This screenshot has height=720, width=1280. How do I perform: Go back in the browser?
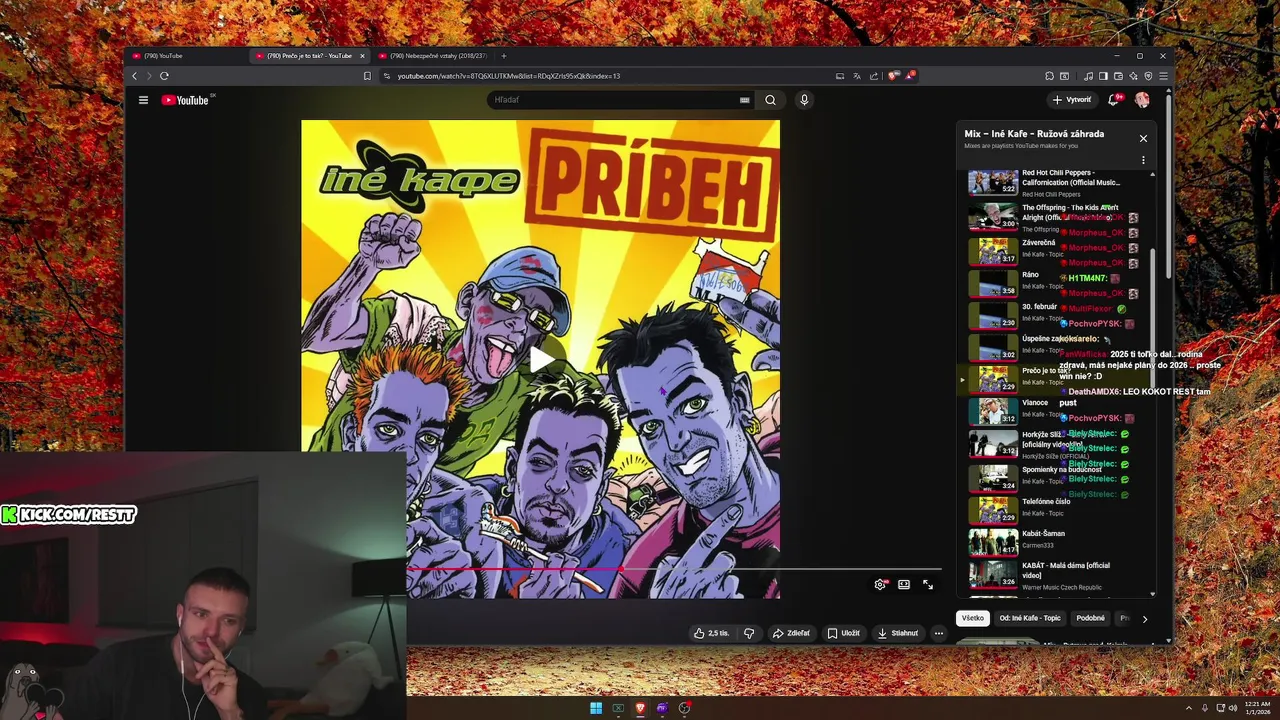coord(135,76)
